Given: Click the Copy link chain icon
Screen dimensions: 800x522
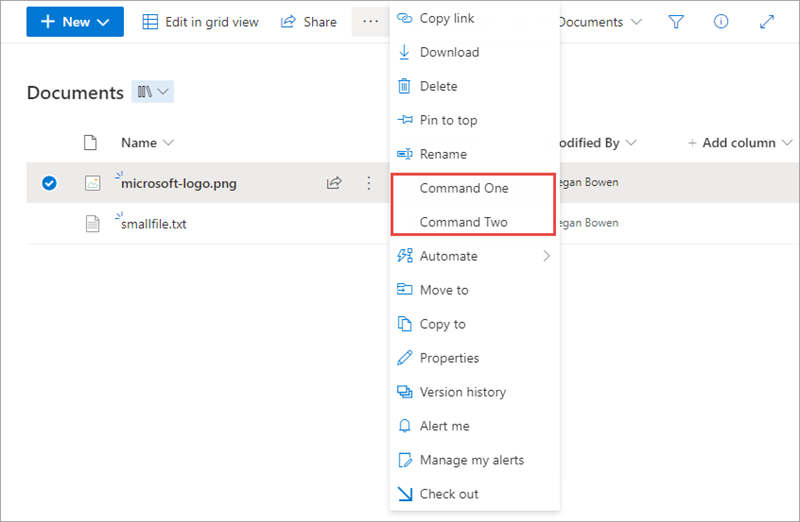Looking at the screenshot, I should click(x=405, y=18).
